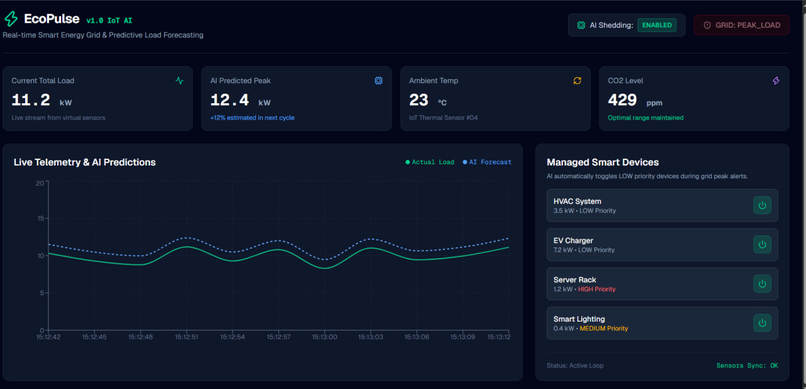The image size is (806, 389).
Task: Click '+12% estimated in next cycle' text
Action: point(252,118)
